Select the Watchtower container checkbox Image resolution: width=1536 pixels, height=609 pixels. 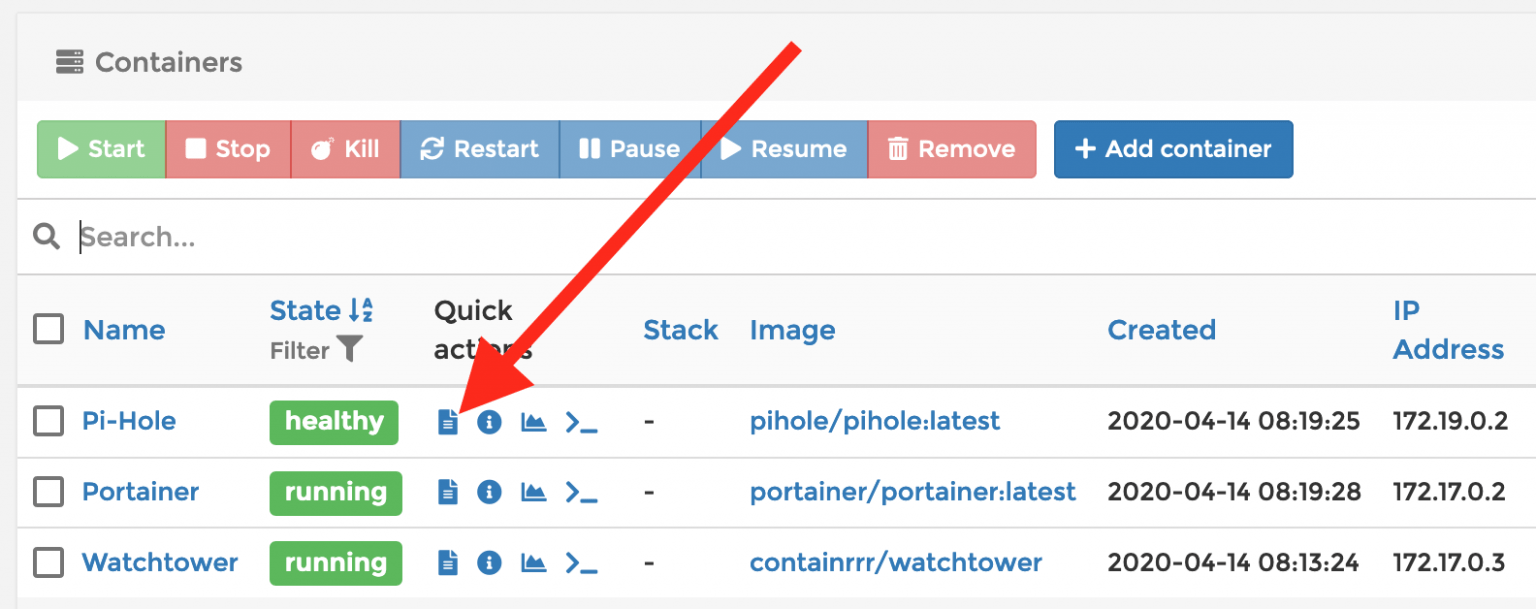(x=48, y=563)
